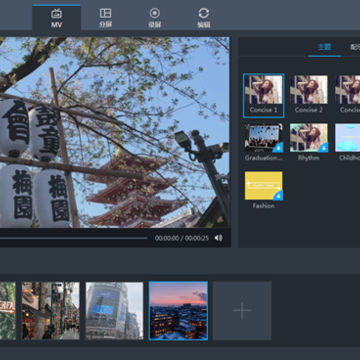Open the MV tab
This screenshot has height=360, width=360.
click(56, 18)
